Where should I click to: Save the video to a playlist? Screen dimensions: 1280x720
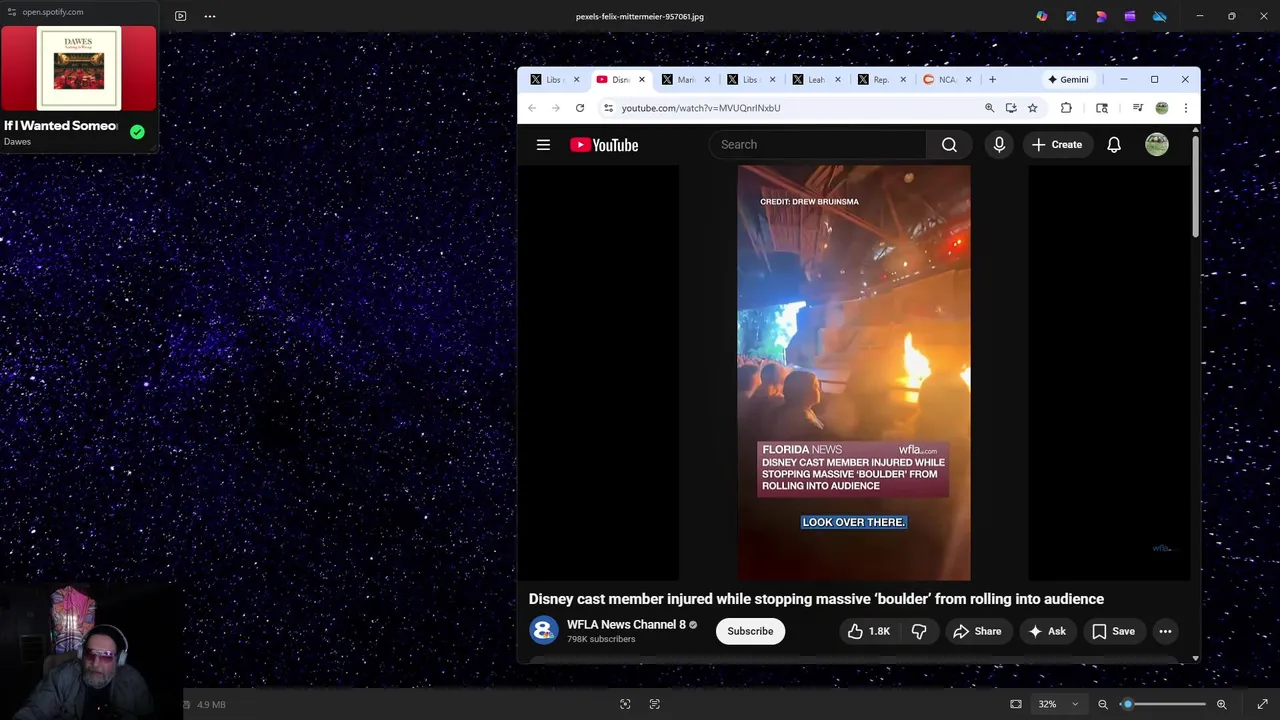tap(1113, 631)
